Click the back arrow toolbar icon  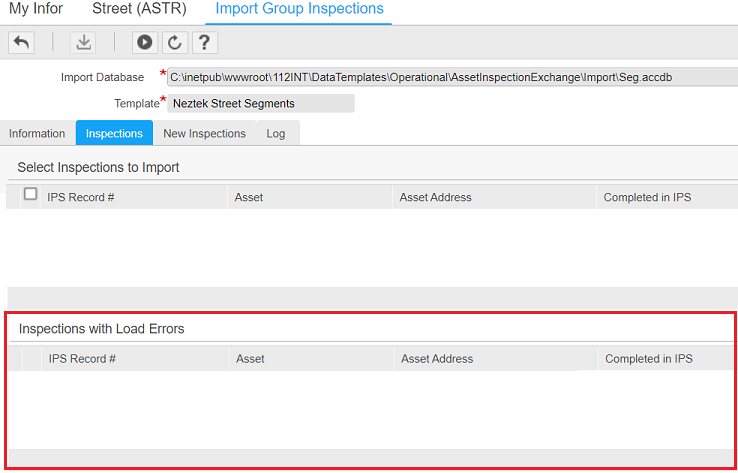coord(21,42)
